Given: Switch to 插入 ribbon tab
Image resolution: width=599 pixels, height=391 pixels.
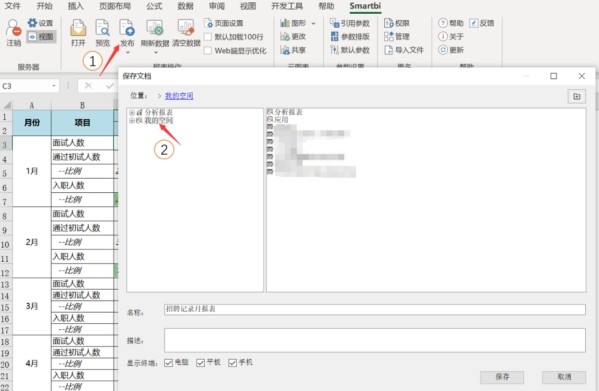Looking at the screenshot, I should [x=75, y=6].
